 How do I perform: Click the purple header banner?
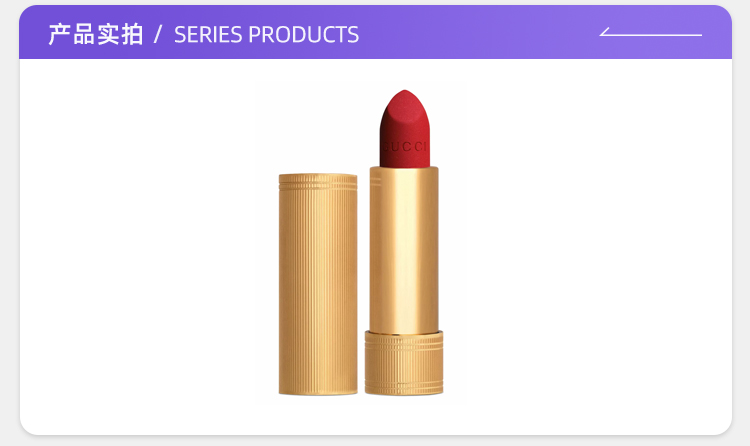[x=375, y=32]
